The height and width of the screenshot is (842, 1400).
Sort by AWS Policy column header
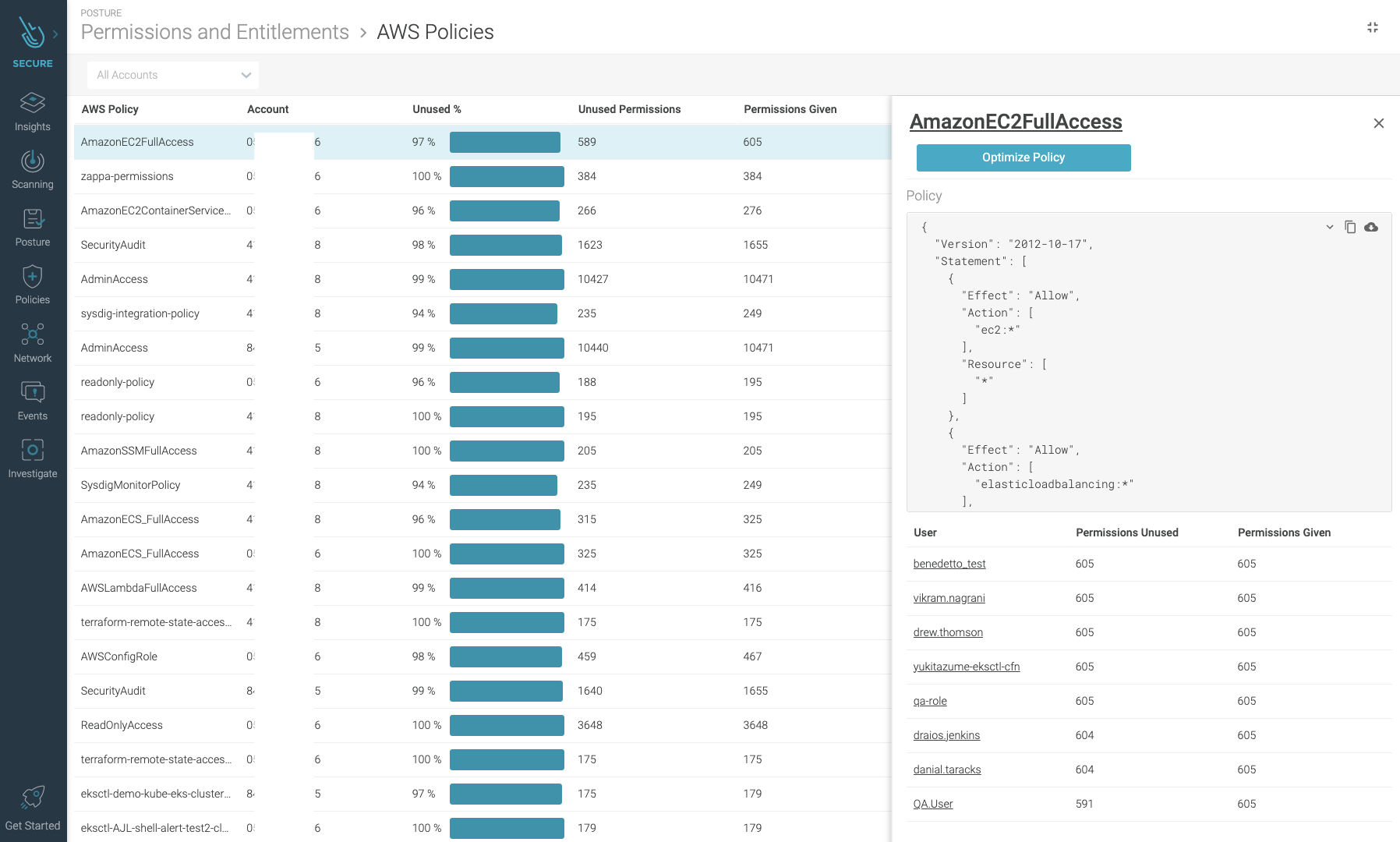[x=110, y=109]
